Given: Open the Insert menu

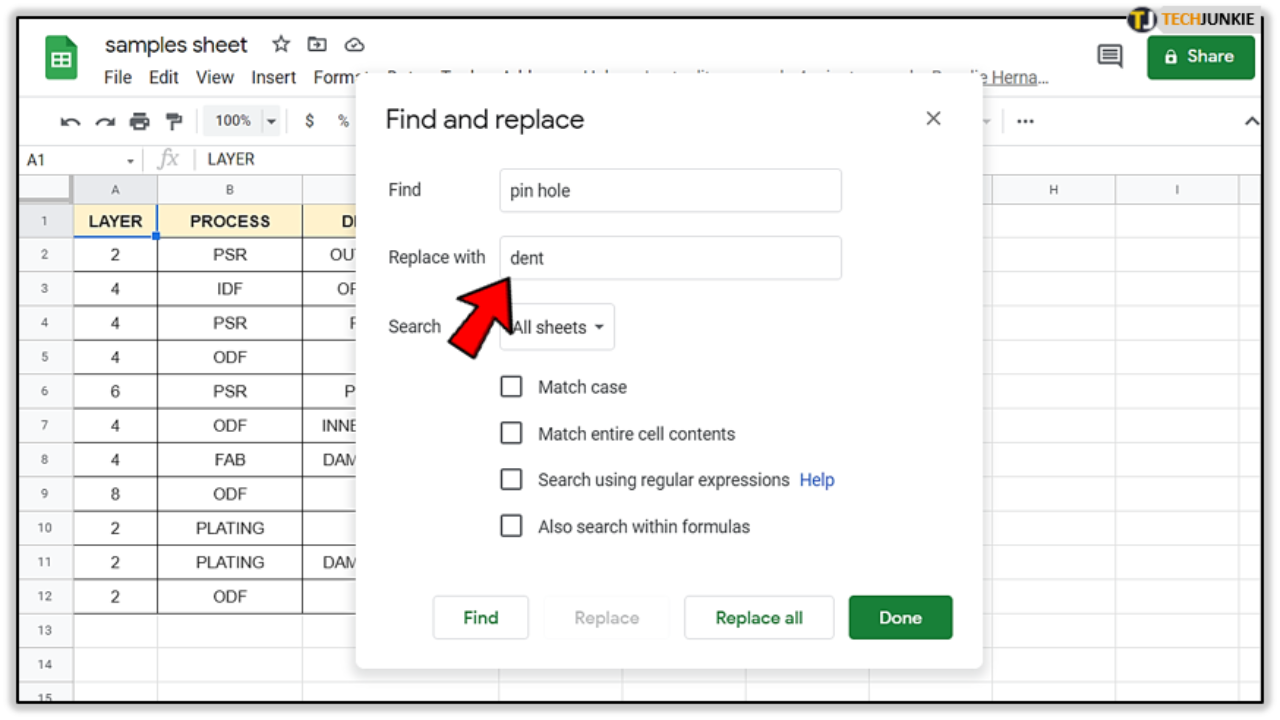Looking at the screenshot, I should (273, 77).
